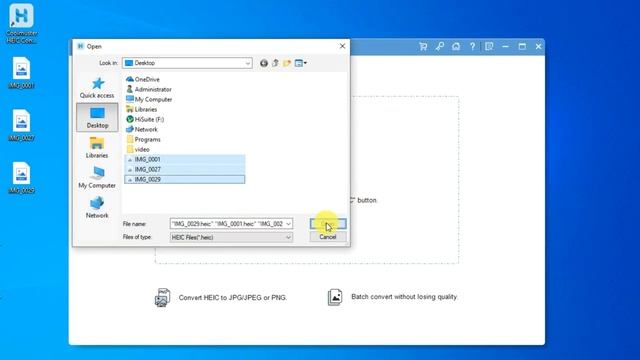The width and height of the screenshot is (640, 360).
Task: Go back using the dialog back arrow icon
Action: tap(264, 63)
